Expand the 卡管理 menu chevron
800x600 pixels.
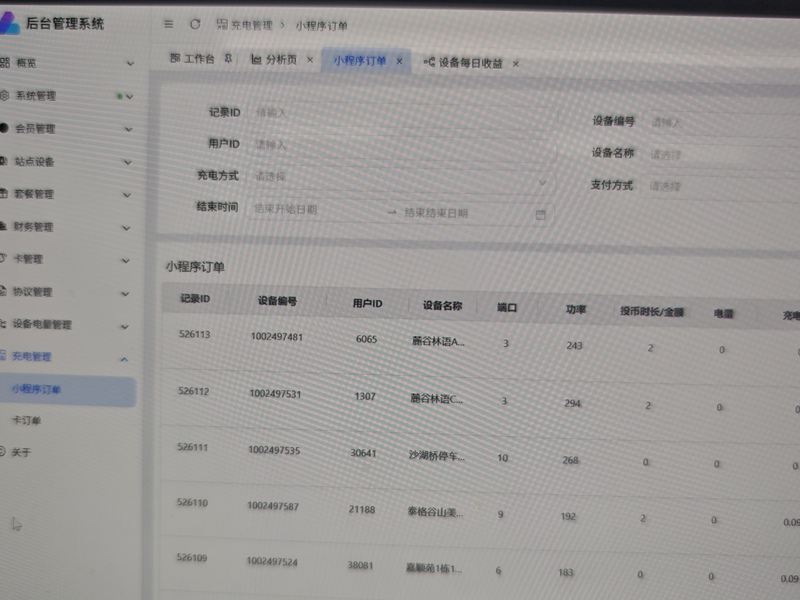pos(126,261)
